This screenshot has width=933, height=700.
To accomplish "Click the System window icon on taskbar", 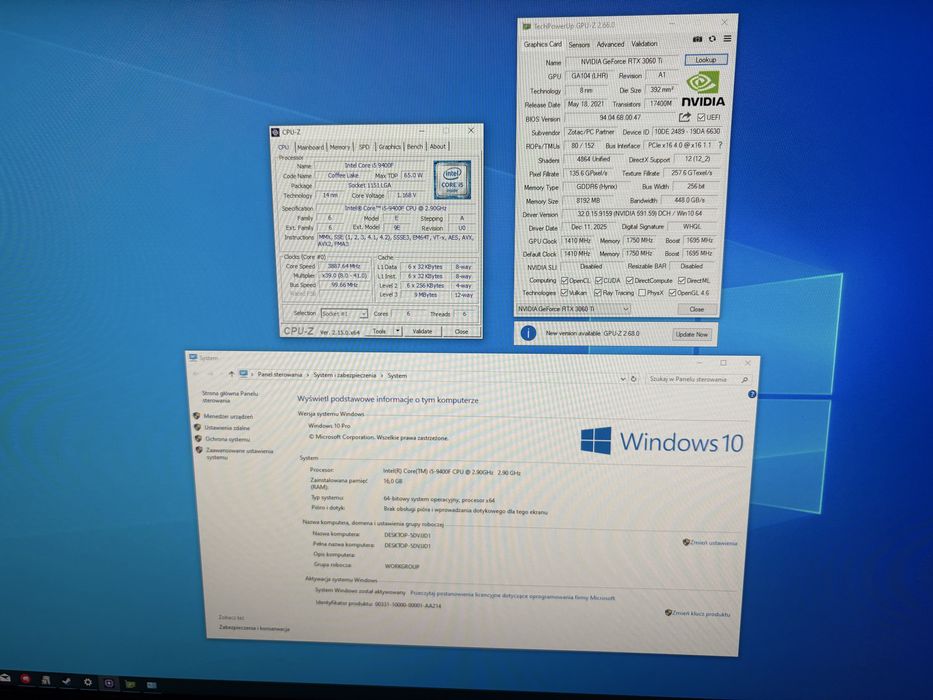I will coord(151,685).
